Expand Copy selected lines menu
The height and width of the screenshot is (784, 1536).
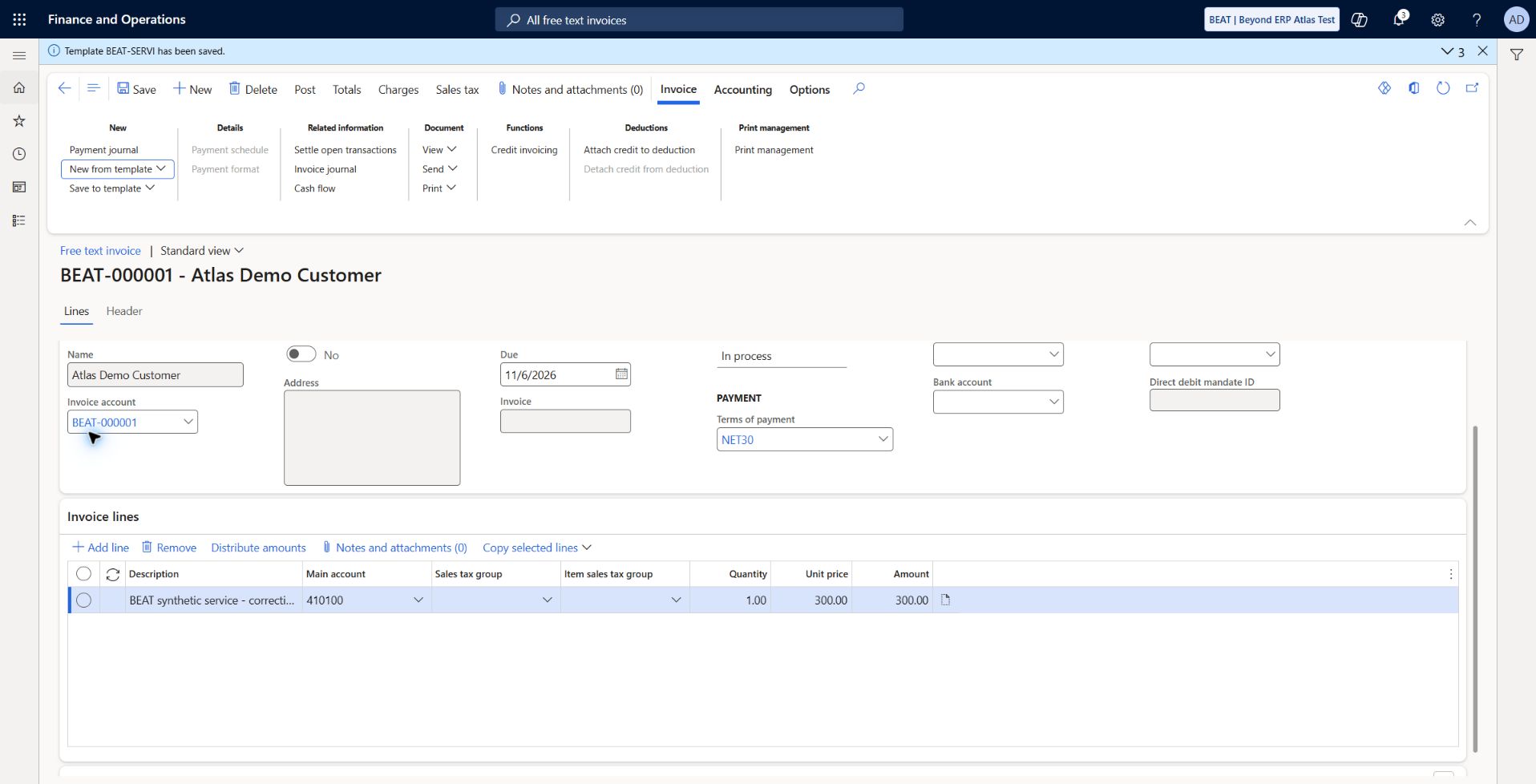coord(537,548)
